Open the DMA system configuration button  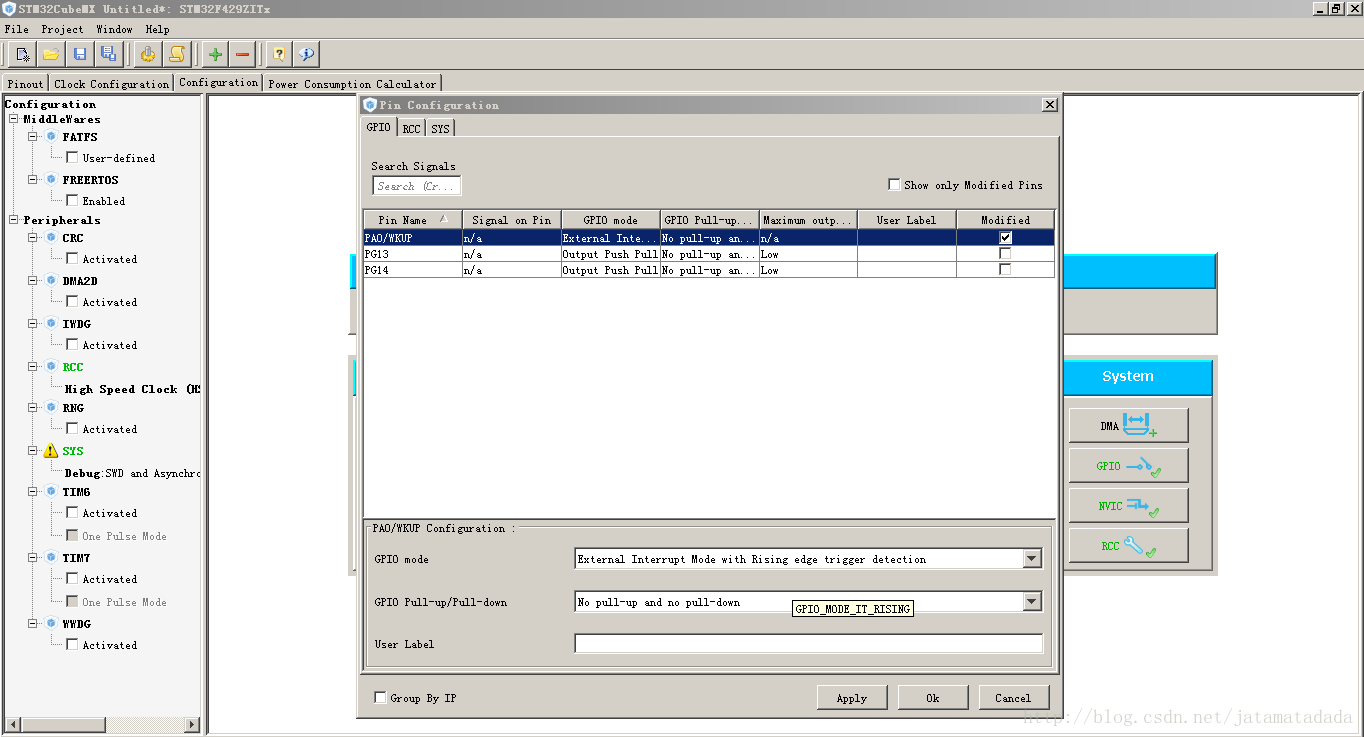click(x=1129, y=425)
